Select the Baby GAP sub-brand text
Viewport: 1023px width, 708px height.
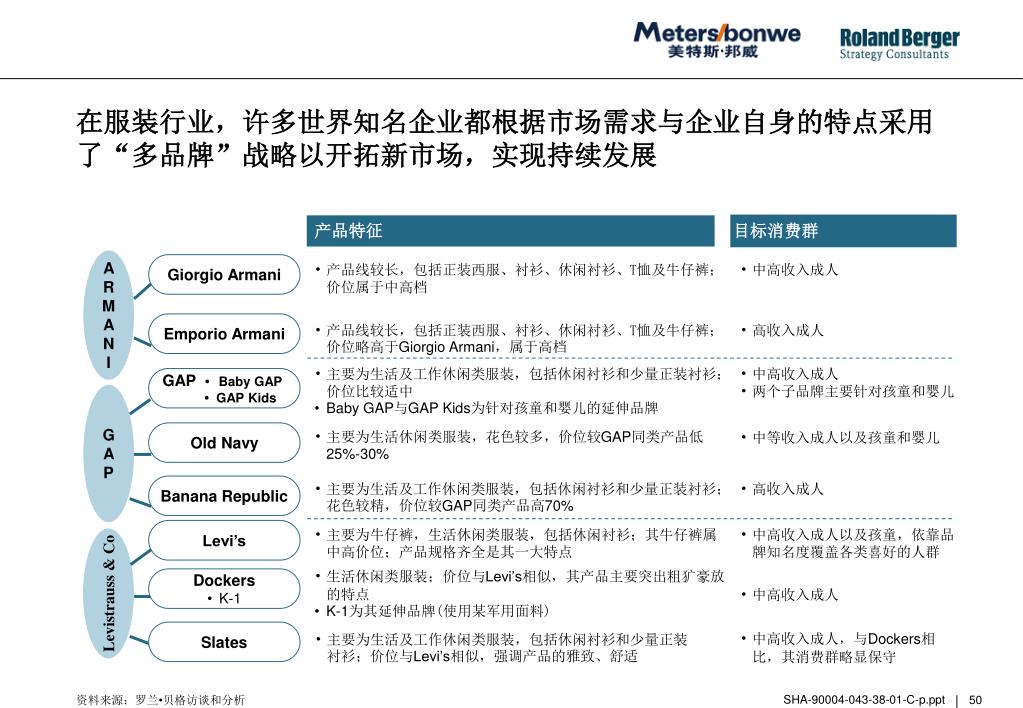tap(250, 382)
